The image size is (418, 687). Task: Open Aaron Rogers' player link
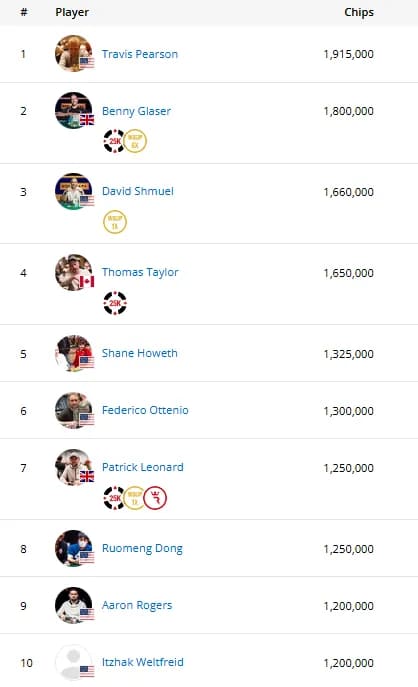tap(137, 605)
